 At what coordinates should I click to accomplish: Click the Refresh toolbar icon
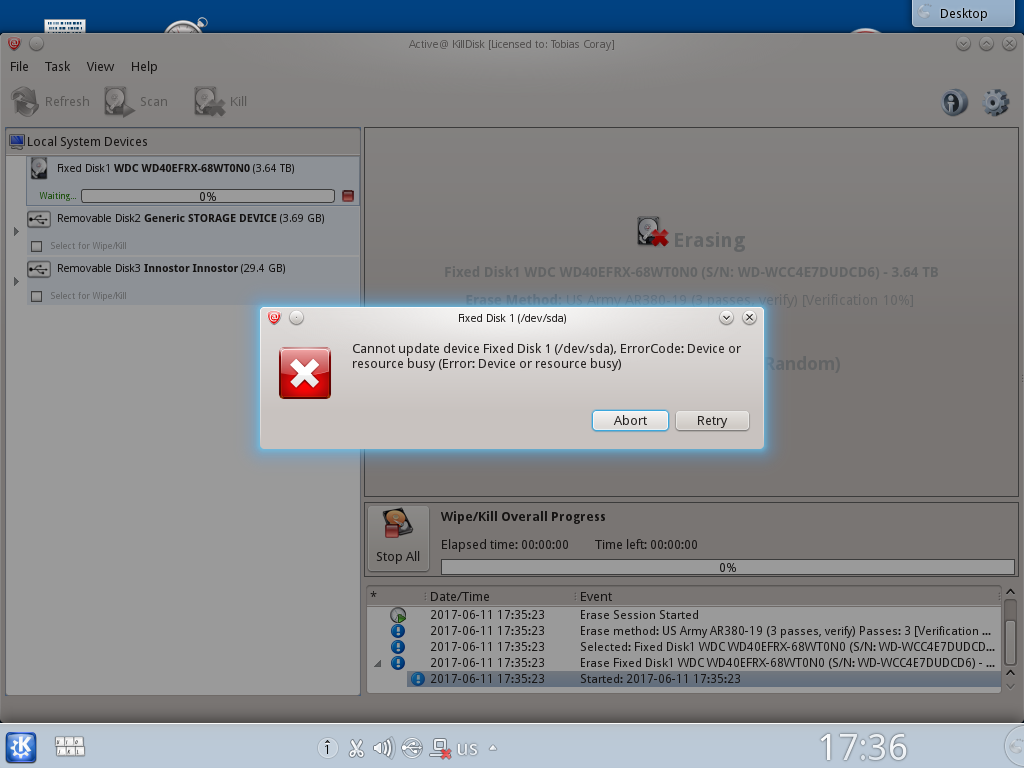(25, 102)
